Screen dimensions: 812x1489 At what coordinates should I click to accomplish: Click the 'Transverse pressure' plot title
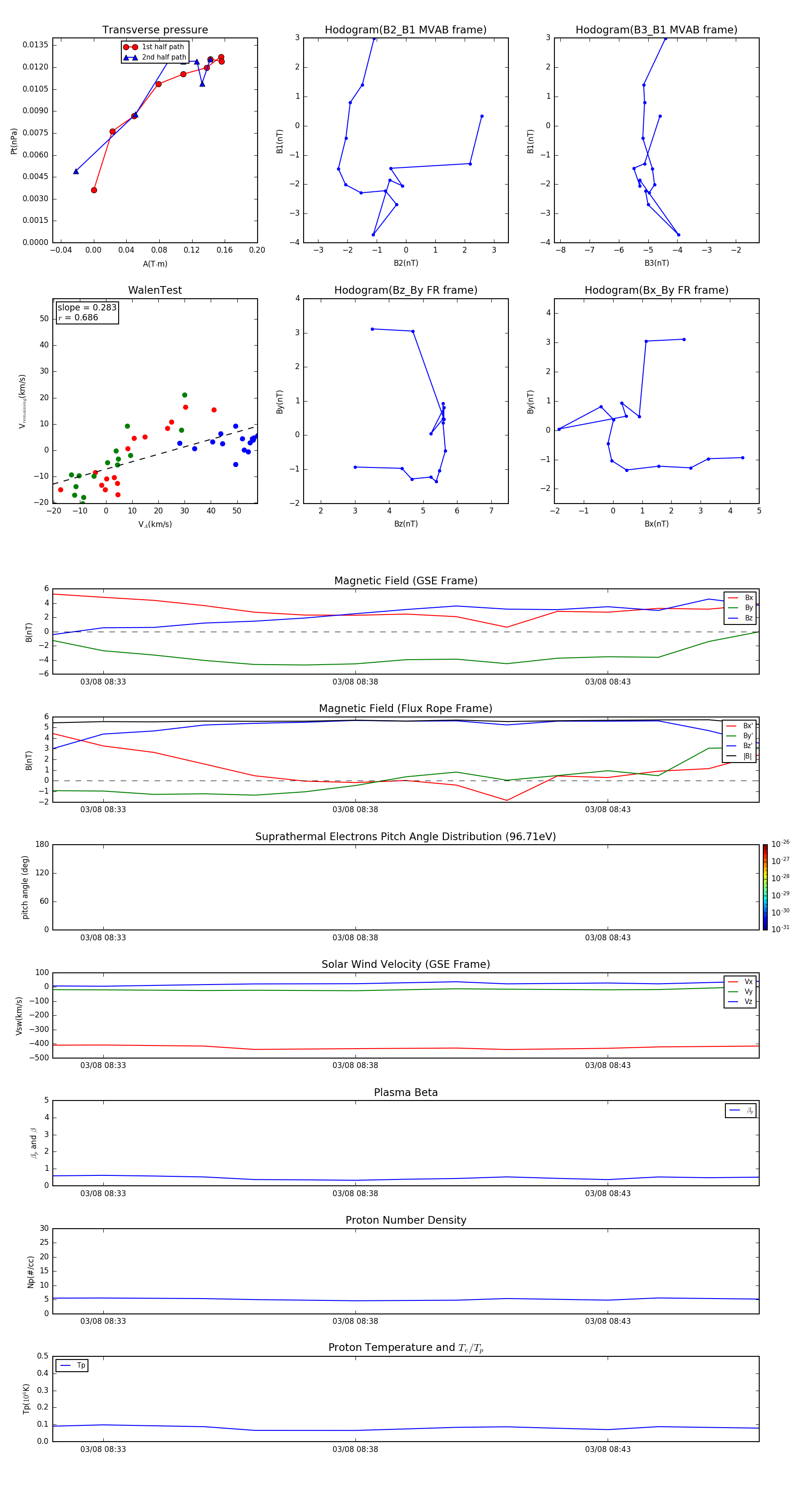(155, 30)
